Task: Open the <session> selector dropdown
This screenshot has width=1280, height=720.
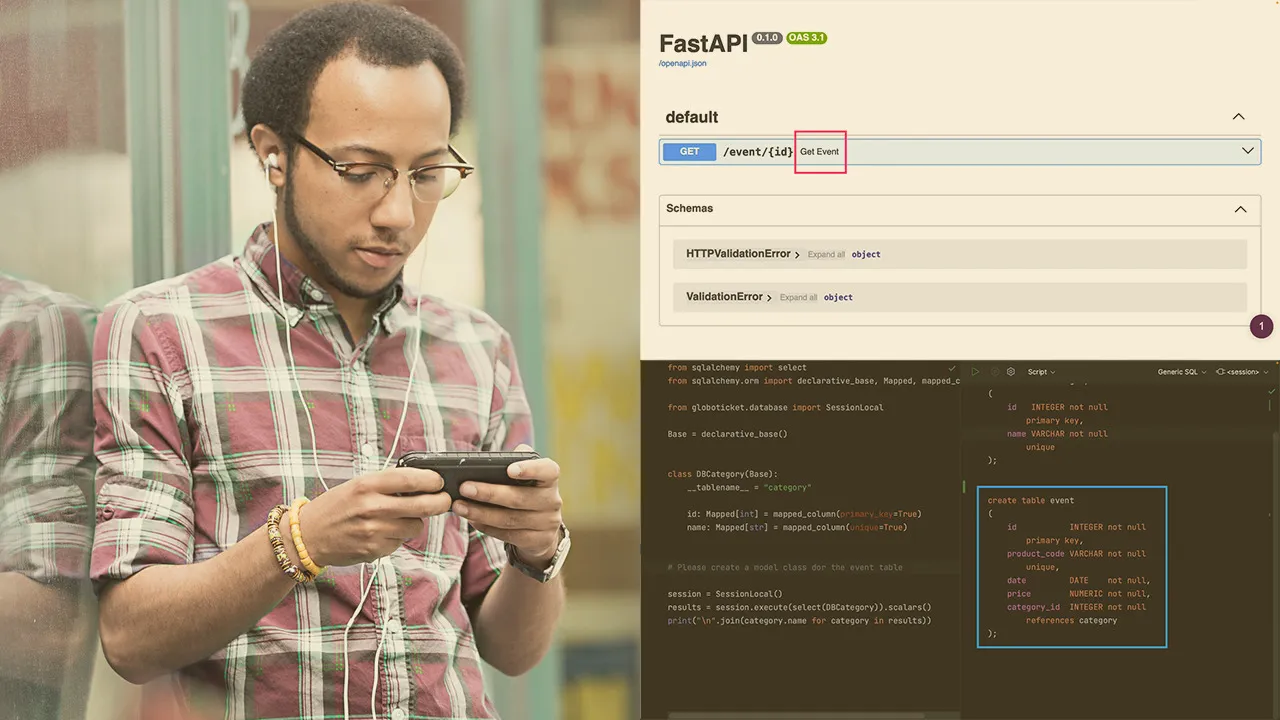Action: (1241, 372)
